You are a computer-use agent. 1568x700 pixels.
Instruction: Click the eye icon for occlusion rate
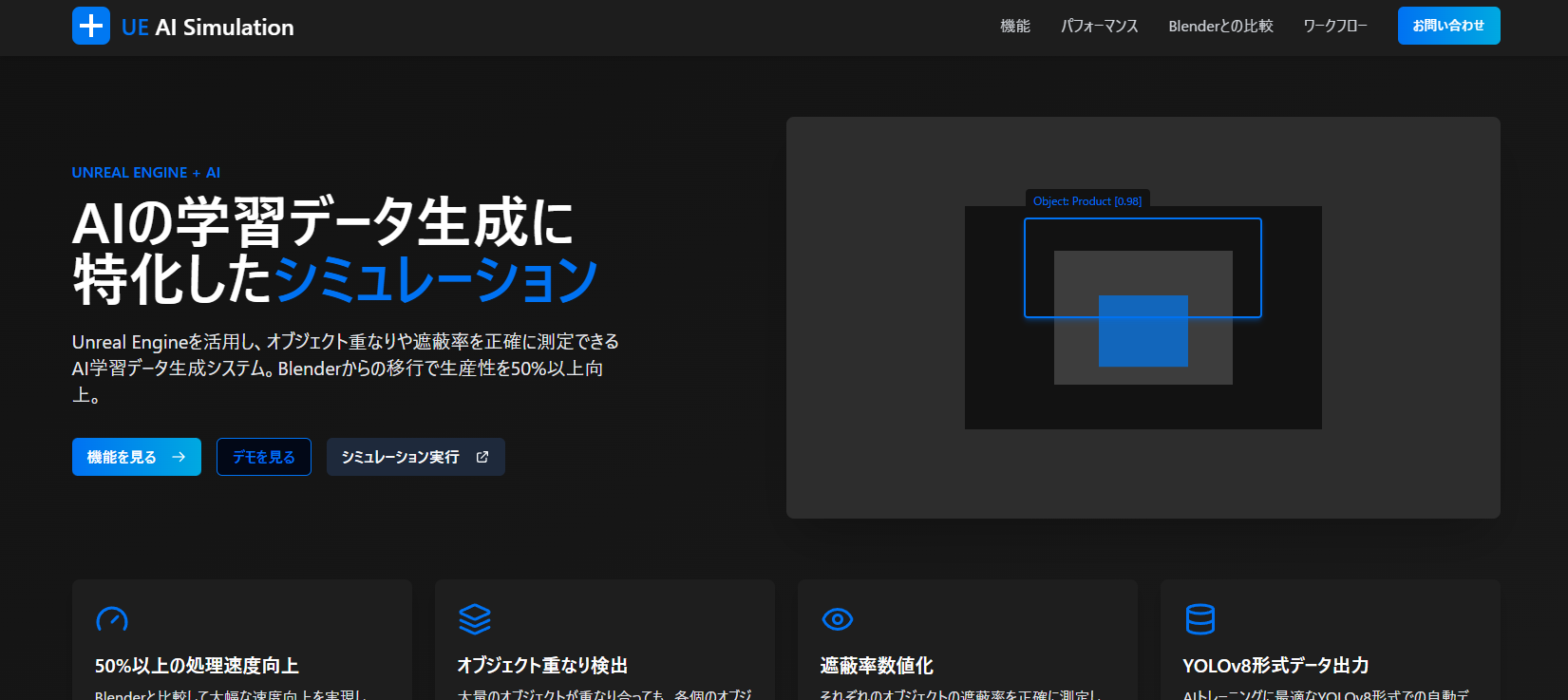[x=837, y=619]
